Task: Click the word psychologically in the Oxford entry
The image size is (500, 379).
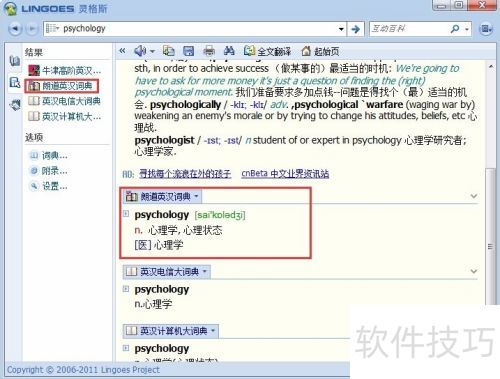Action: click(185, 105)
